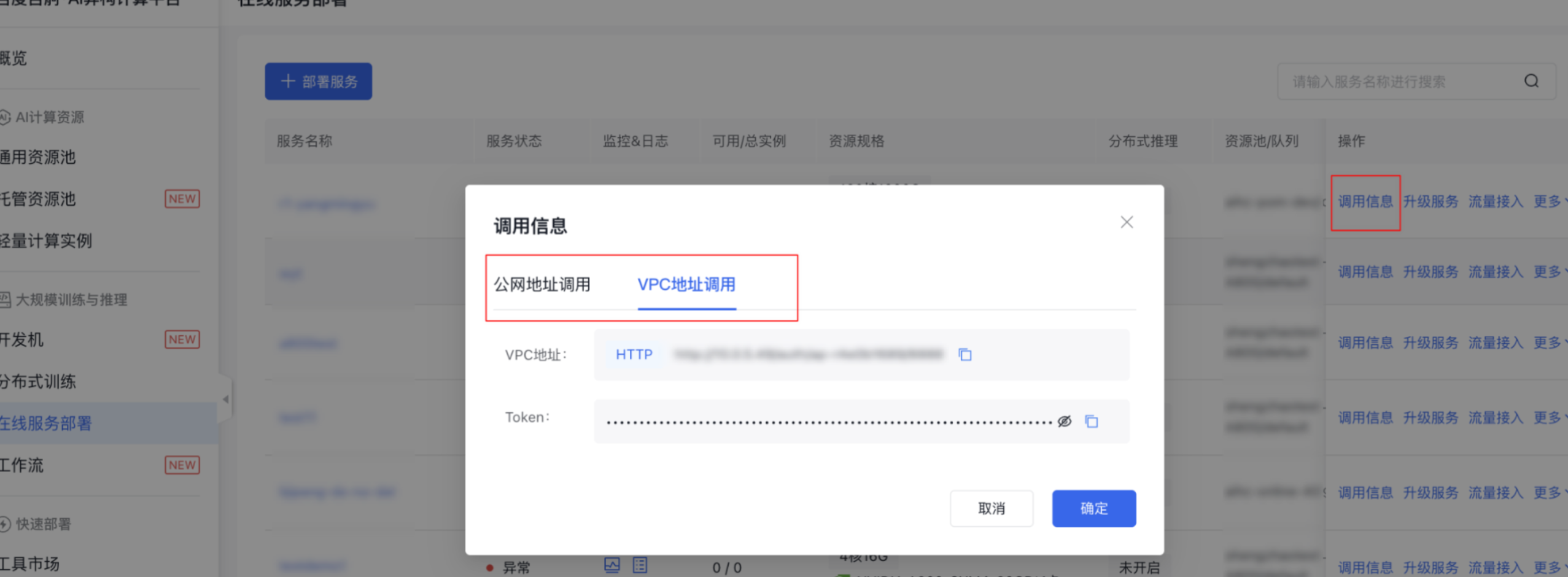
Task: Close the 调用信息 dialog
Action: click(1127, 222)
